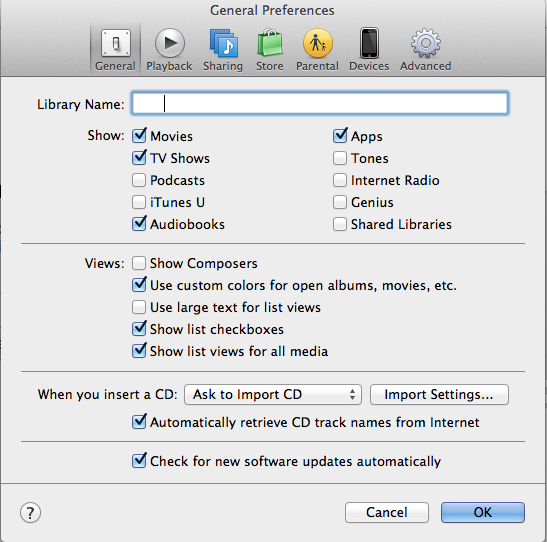Screen dimensions: 547x542
Task: Confirm preferences with OK button
Action: pos(483,512)
